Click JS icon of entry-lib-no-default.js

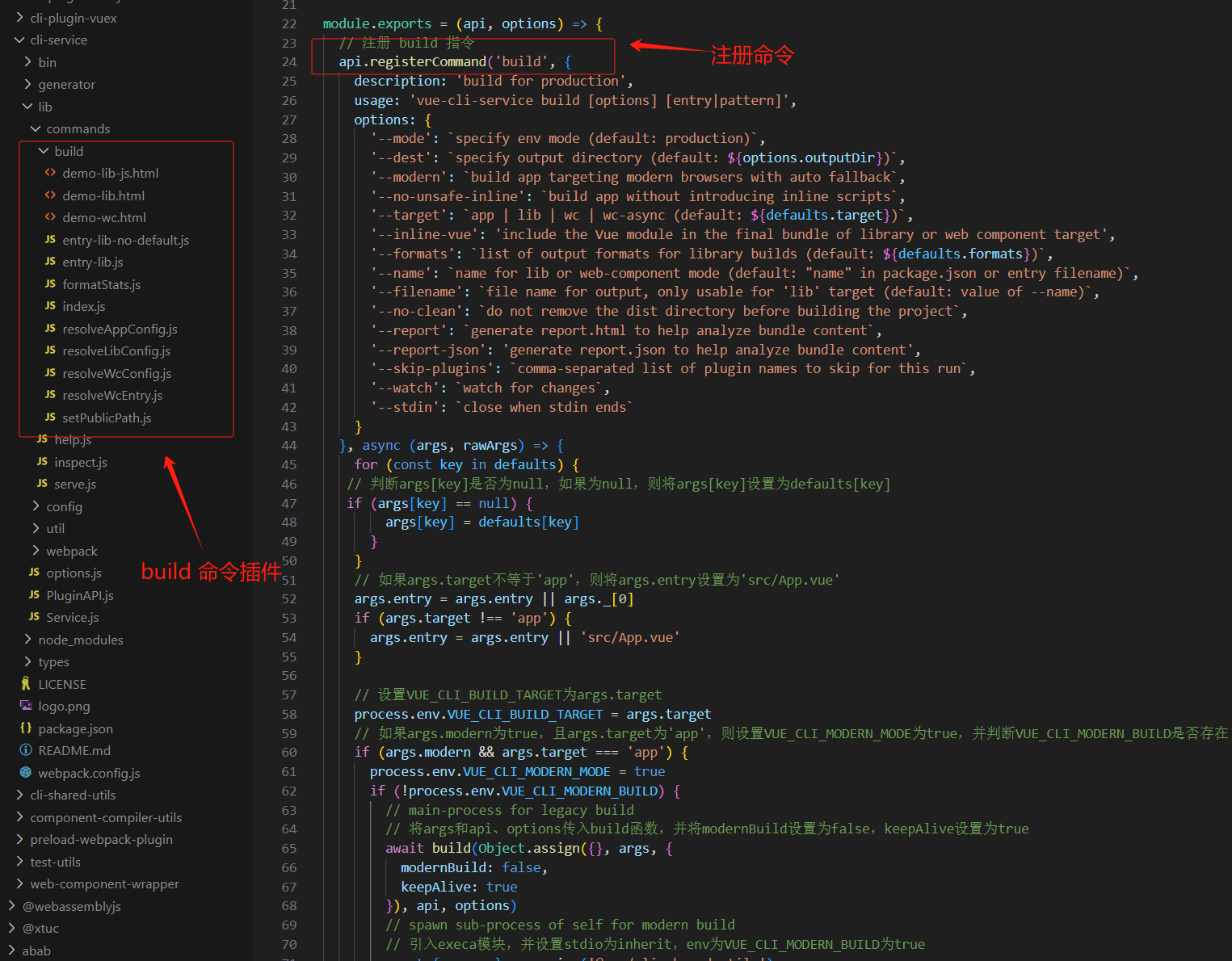click(x=50, y=240)
